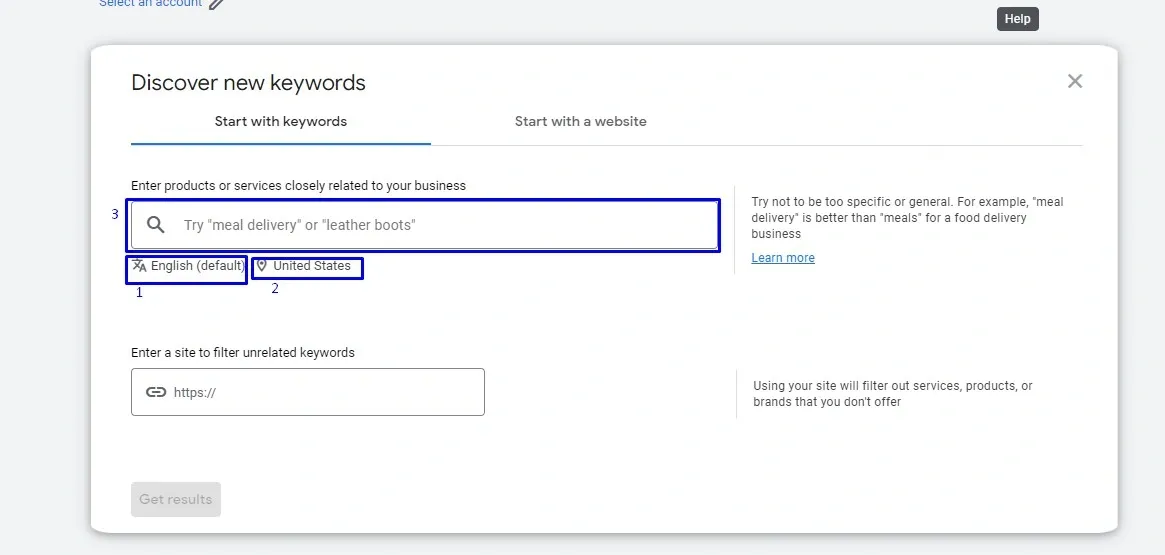
Task: Click the 'Enter products or services closely related' label
Action: coord(299,186)
